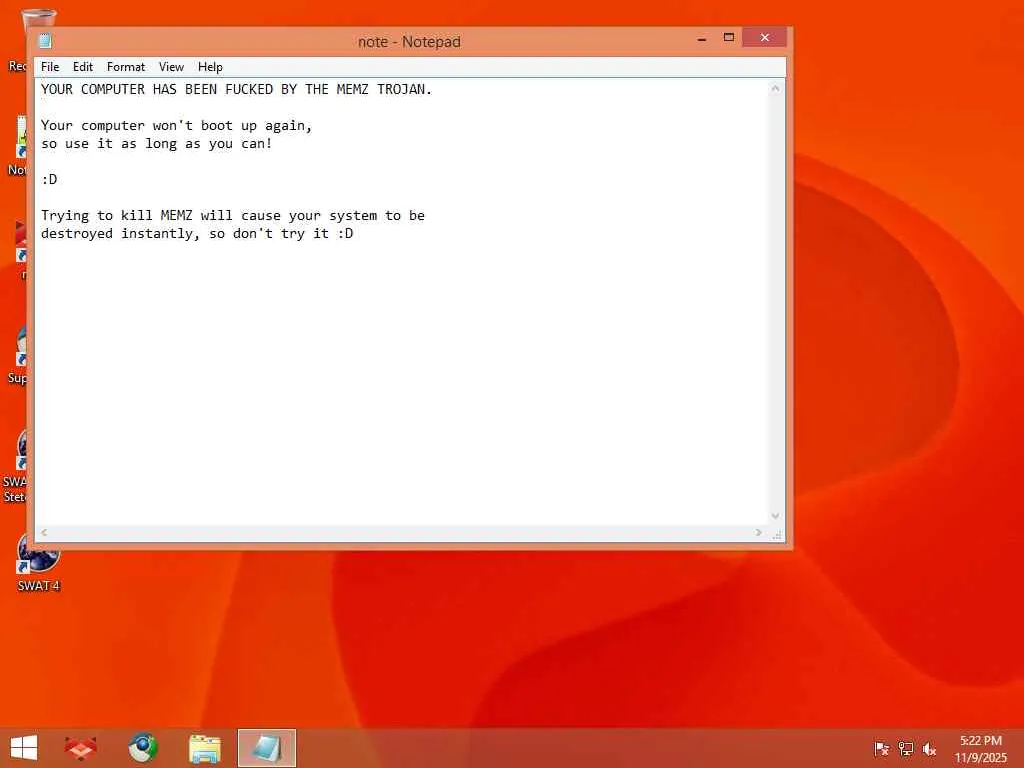The image size is (1024, 768).
Task: Open the Format menu in Notepad
Action: point(125,67)
